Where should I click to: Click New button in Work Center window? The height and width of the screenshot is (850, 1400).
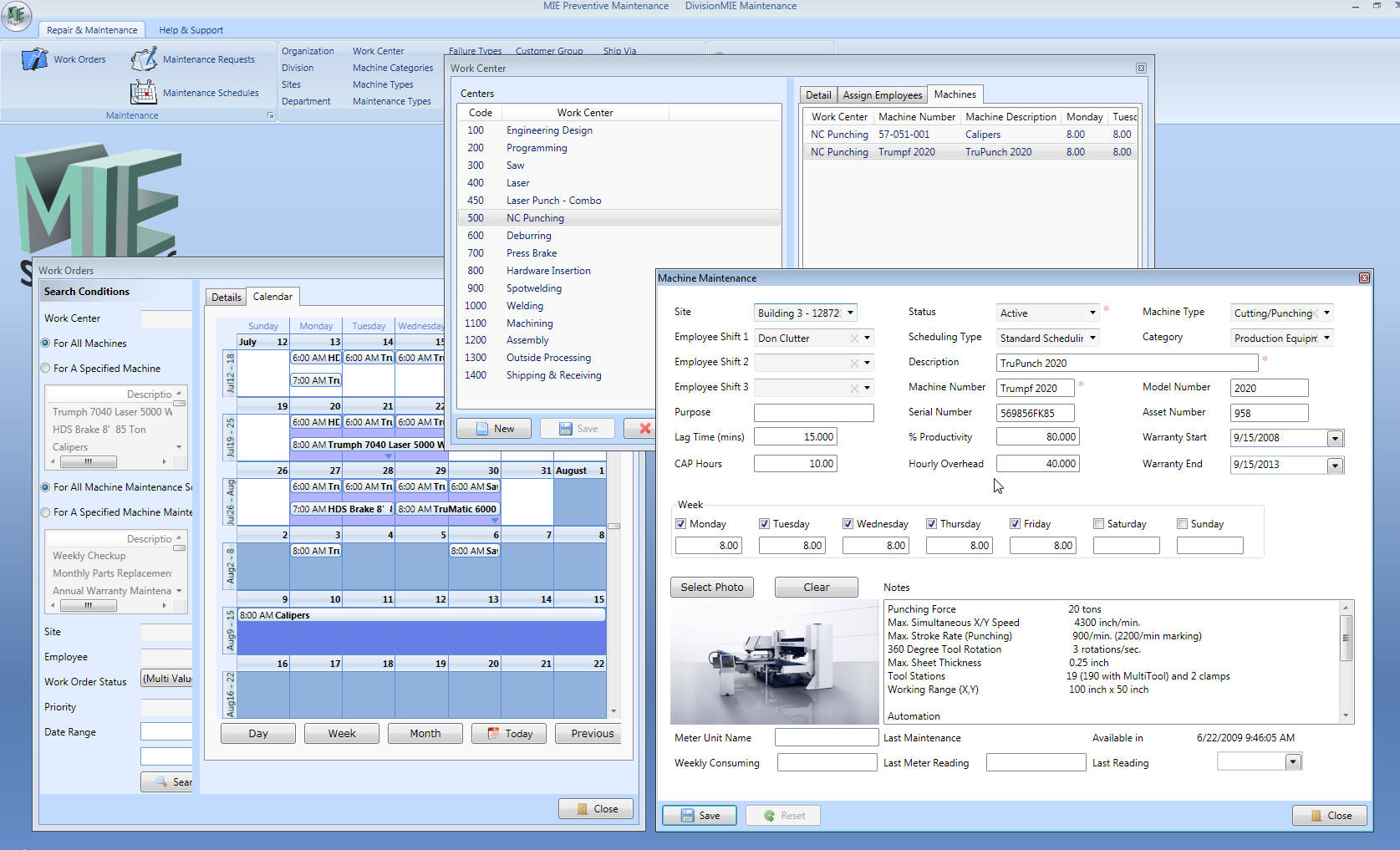pos(494,429)
